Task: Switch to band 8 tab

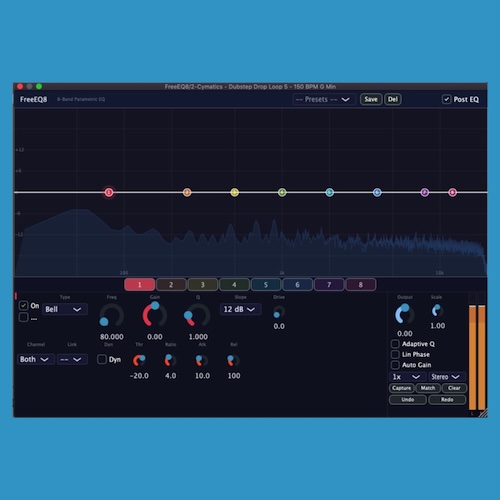Action: point(361,285)
